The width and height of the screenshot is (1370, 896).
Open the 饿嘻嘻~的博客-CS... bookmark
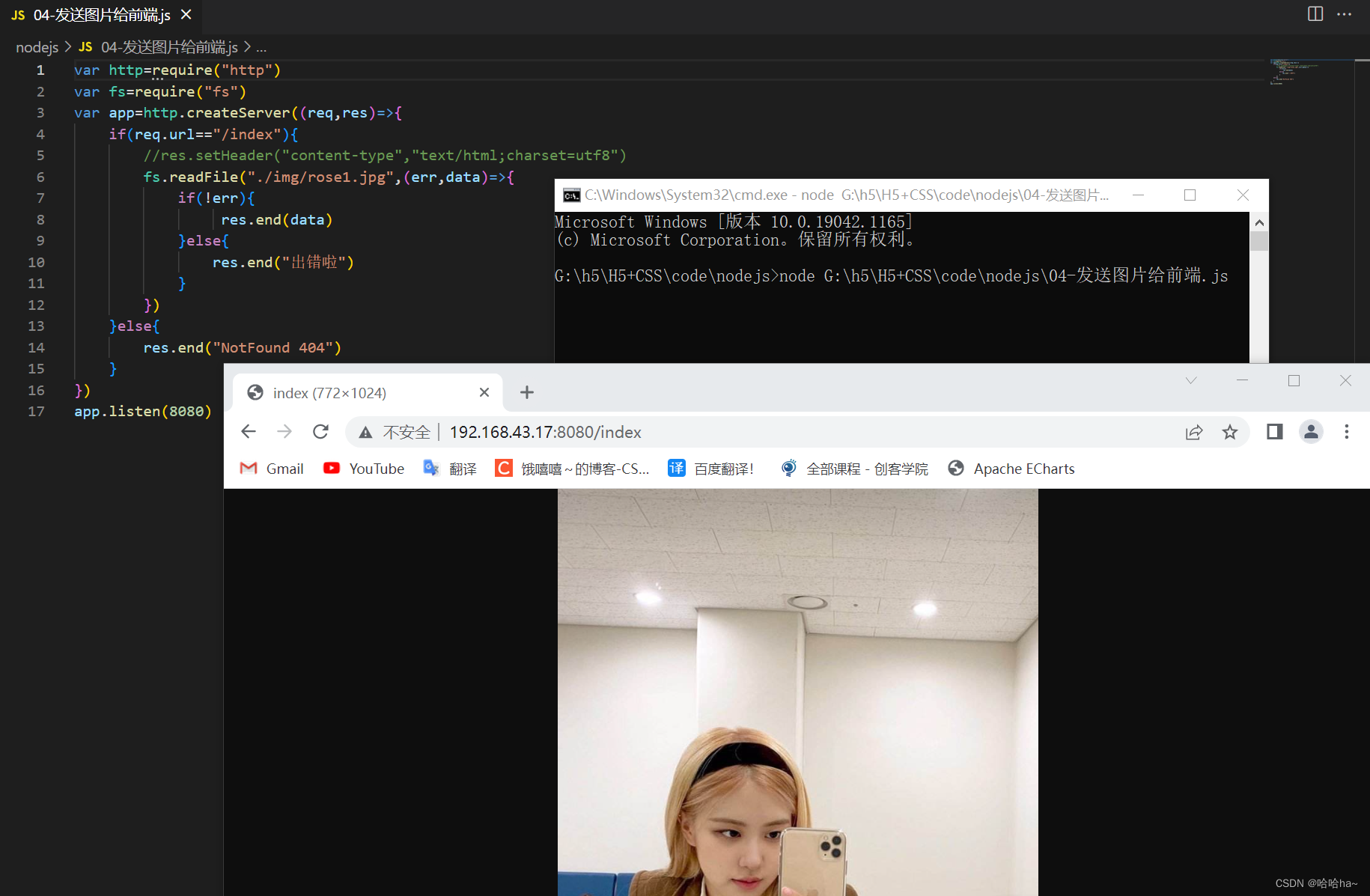point(572,469)
